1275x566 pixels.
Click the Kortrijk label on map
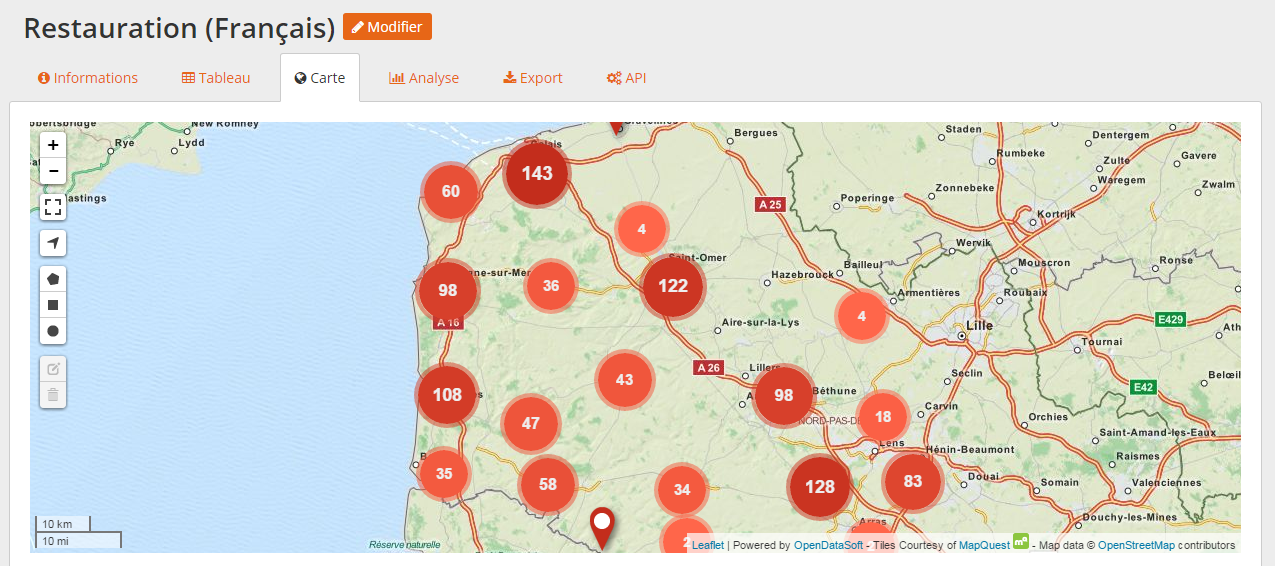1055,215
